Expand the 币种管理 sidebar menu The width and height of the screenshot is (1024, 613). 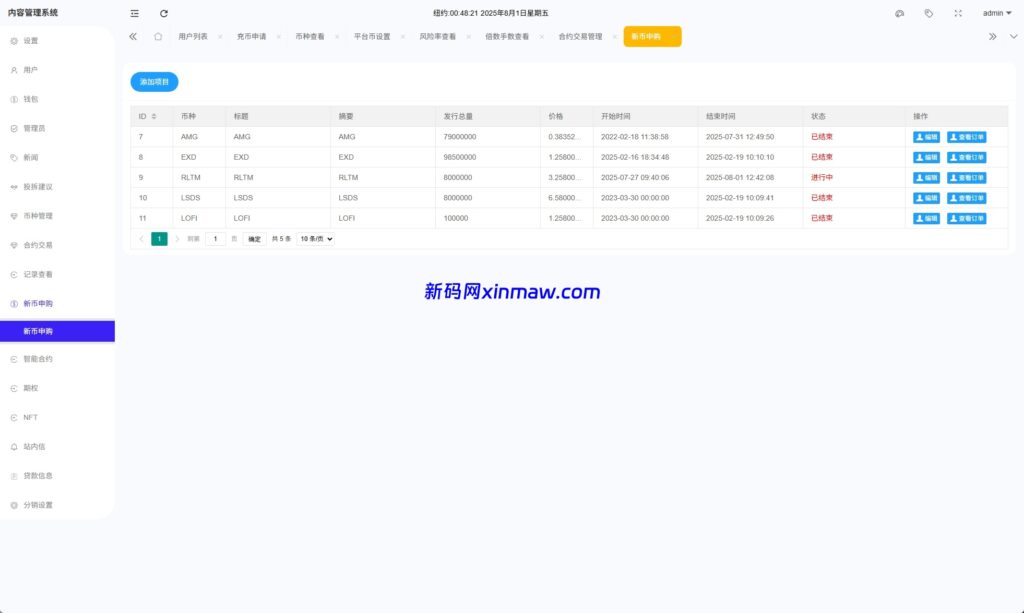[38, 216]
